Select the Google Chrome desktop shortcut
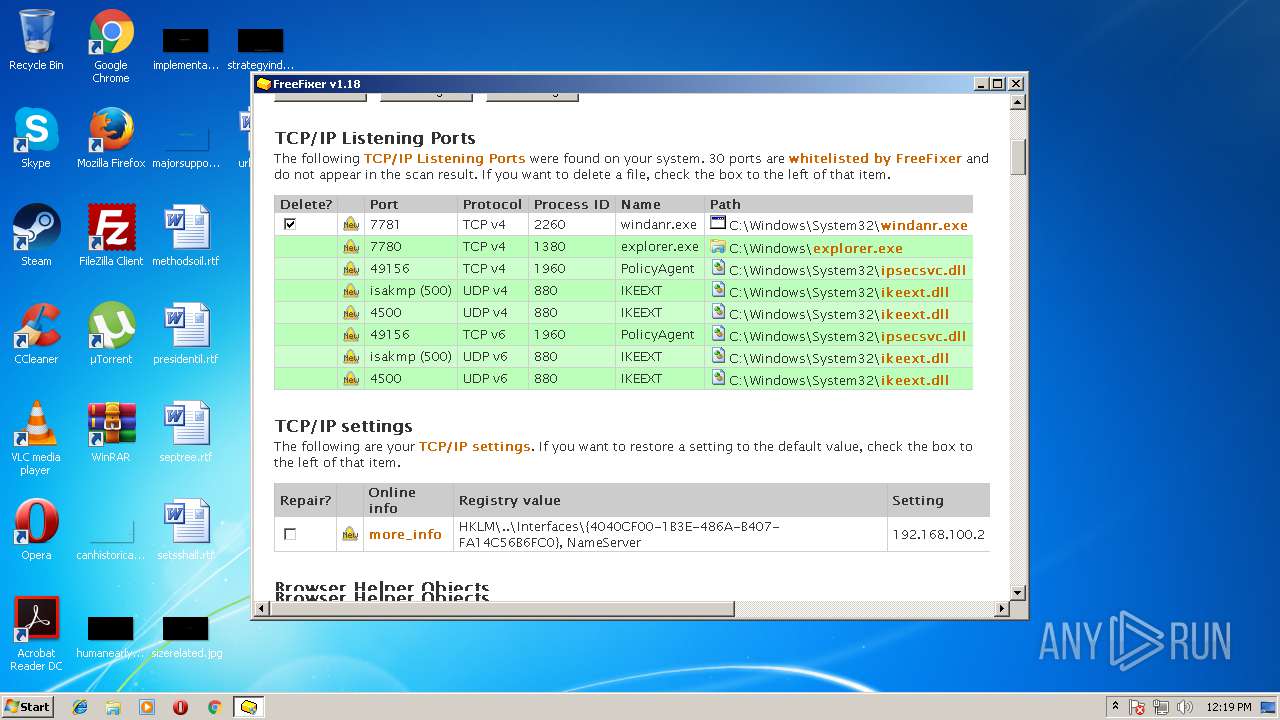This screenshot has width=1280, height=720. pos(111,46)
